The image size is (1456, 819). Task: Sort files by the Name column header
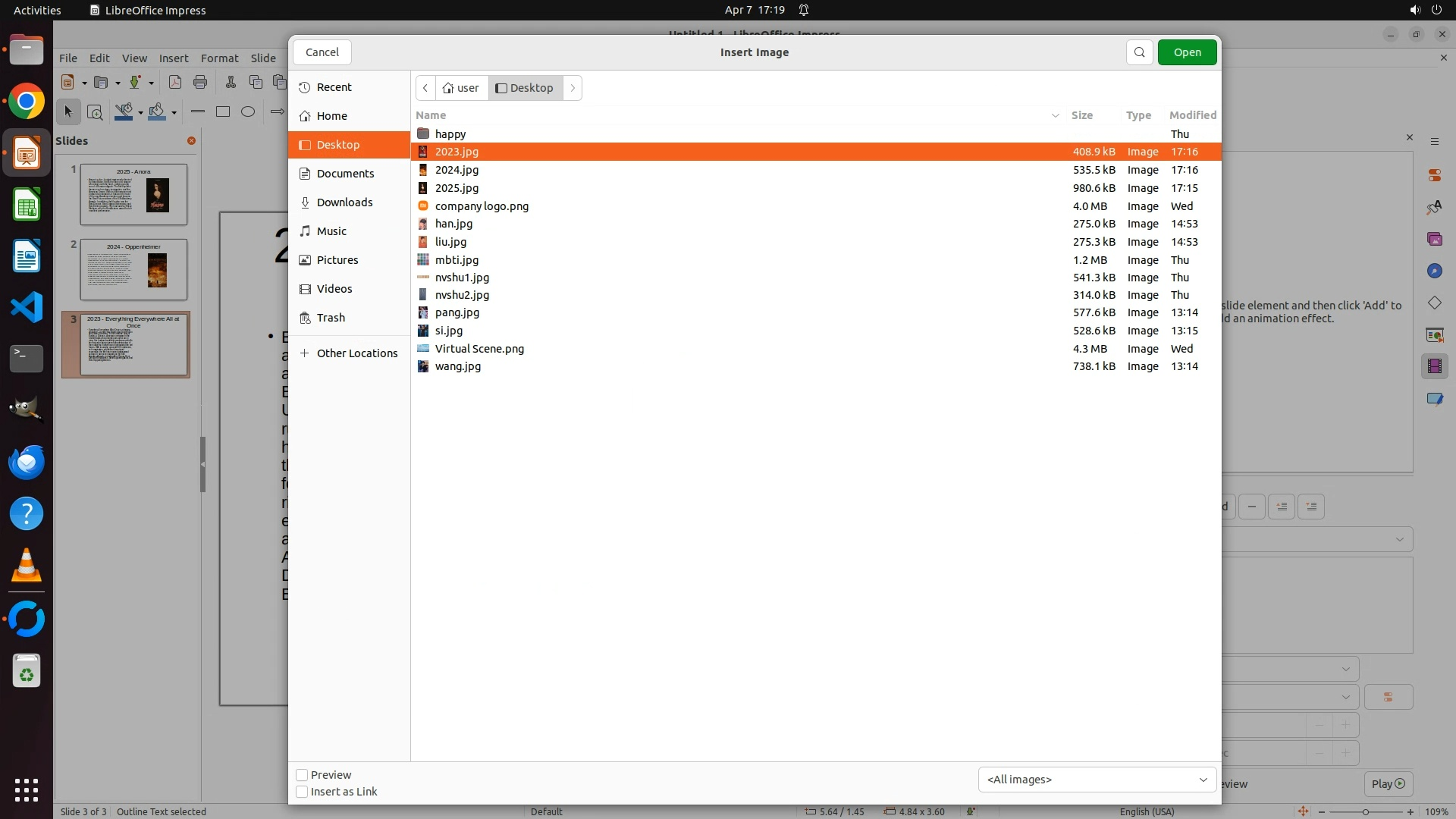(431, 115)
